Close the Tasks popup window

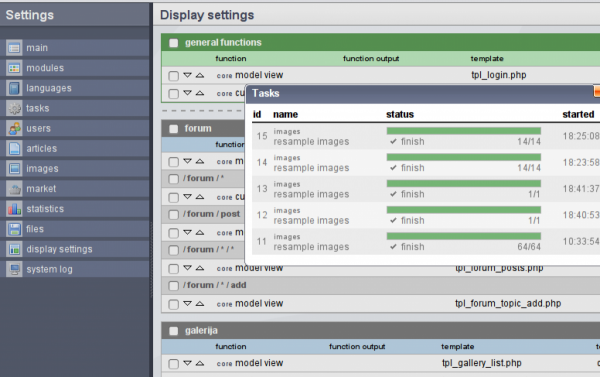tap(597, 91)
